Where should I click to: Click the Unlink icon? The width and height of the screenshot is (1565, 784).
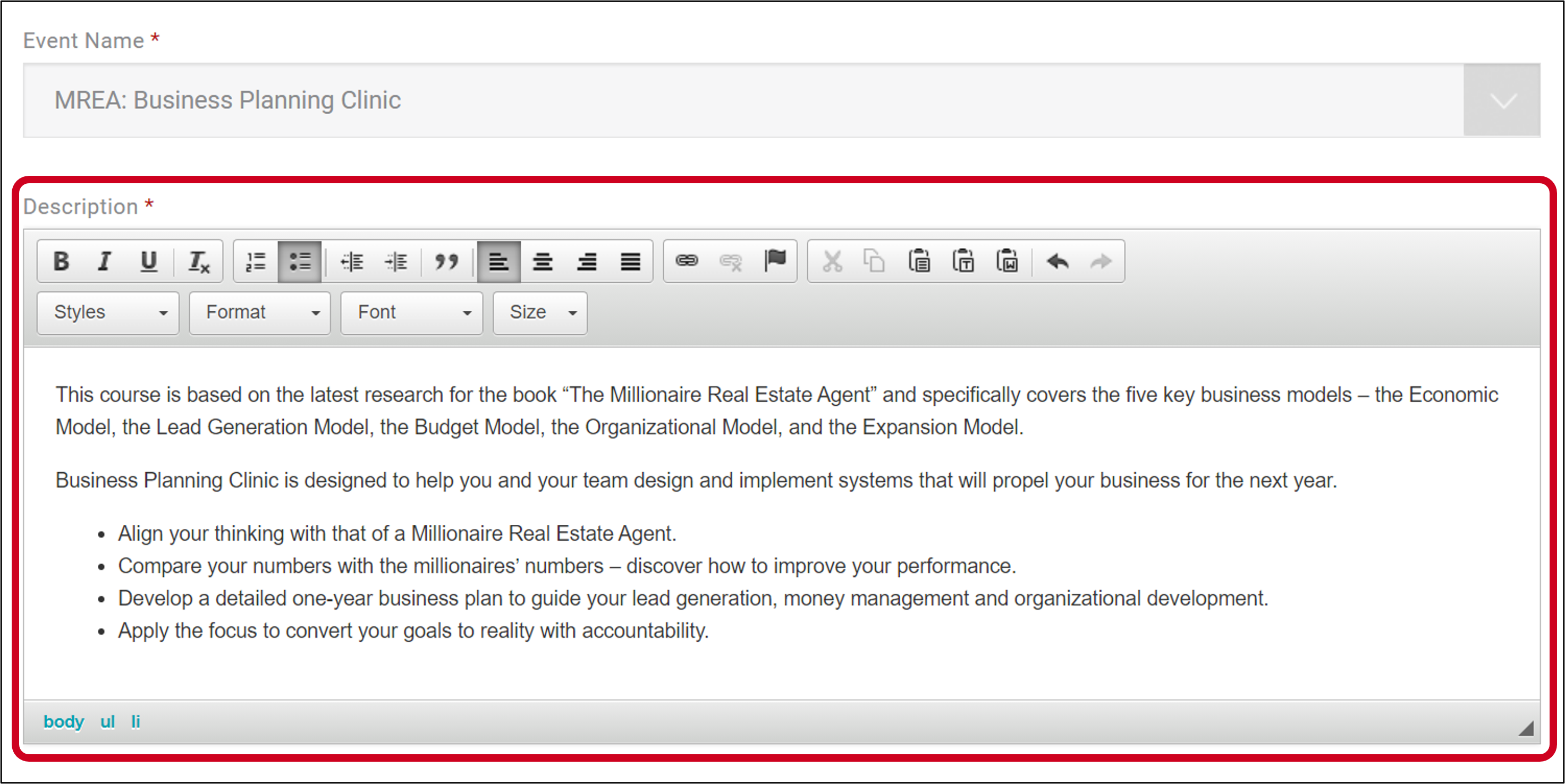(730, 262)
